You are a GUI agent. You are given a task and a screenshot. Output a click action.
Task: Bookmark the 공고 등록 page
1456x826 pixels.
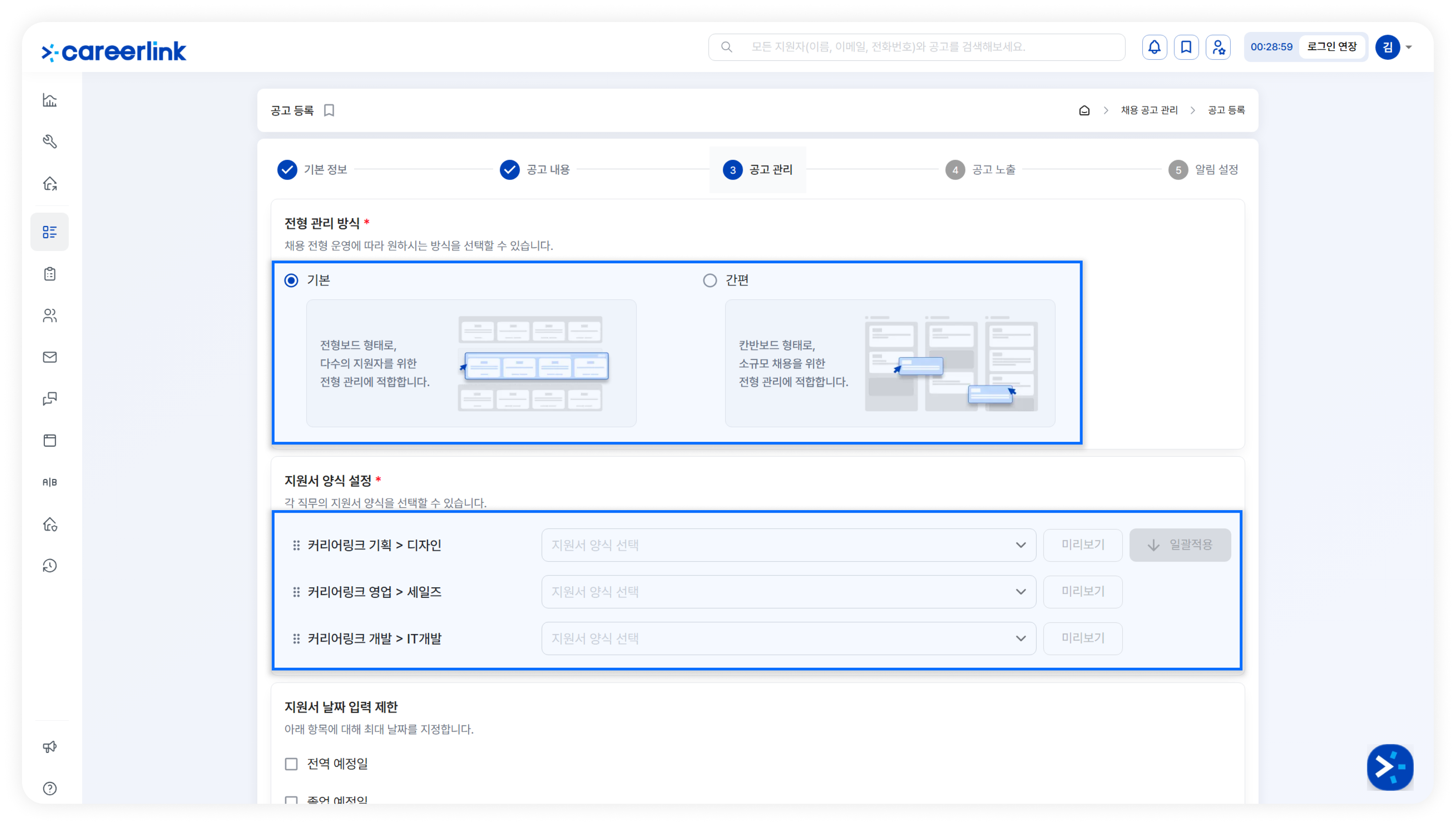(x=329, y=110)
